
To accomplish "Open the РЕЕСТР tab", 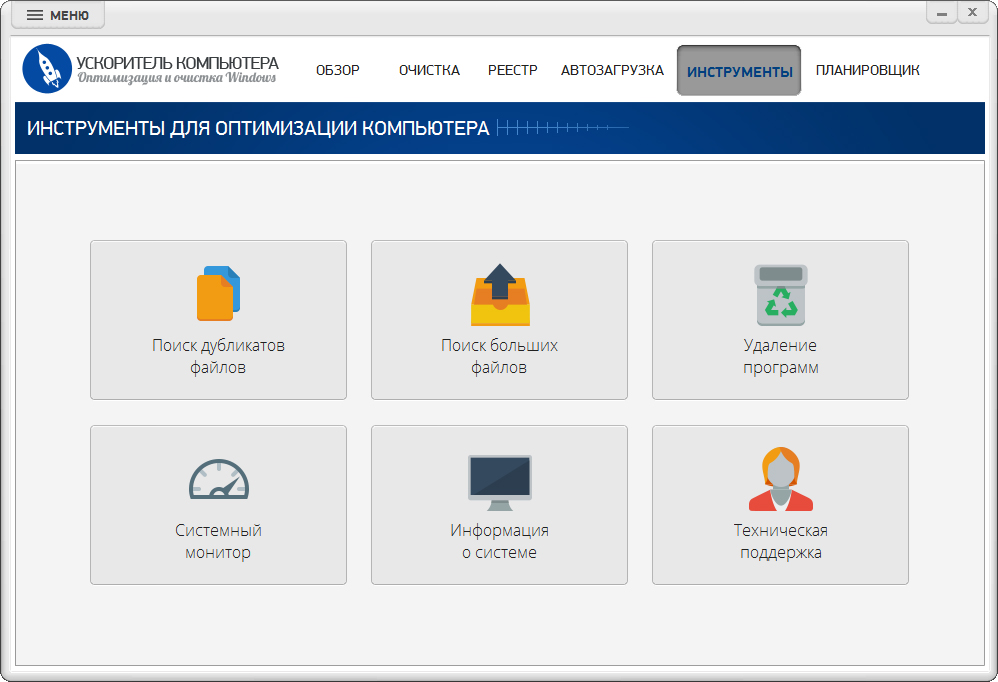I will click(512, 70).
